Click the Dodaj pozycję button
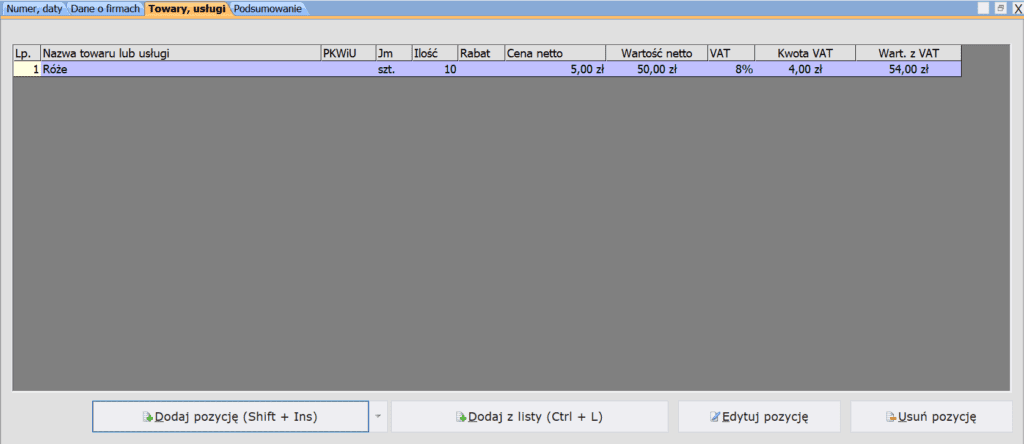Image resolution: width=1024 pixels, height=444 pixels. coord(230,416)
